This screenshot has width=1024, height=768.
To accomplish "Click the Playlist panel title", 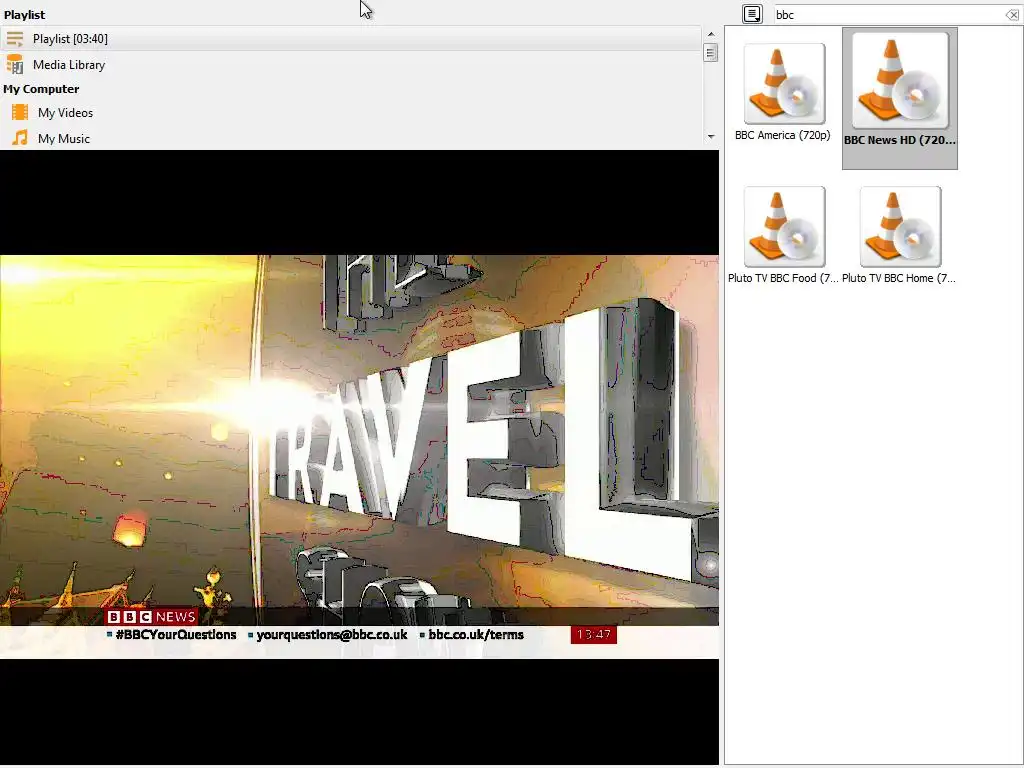I will point(25,14).
